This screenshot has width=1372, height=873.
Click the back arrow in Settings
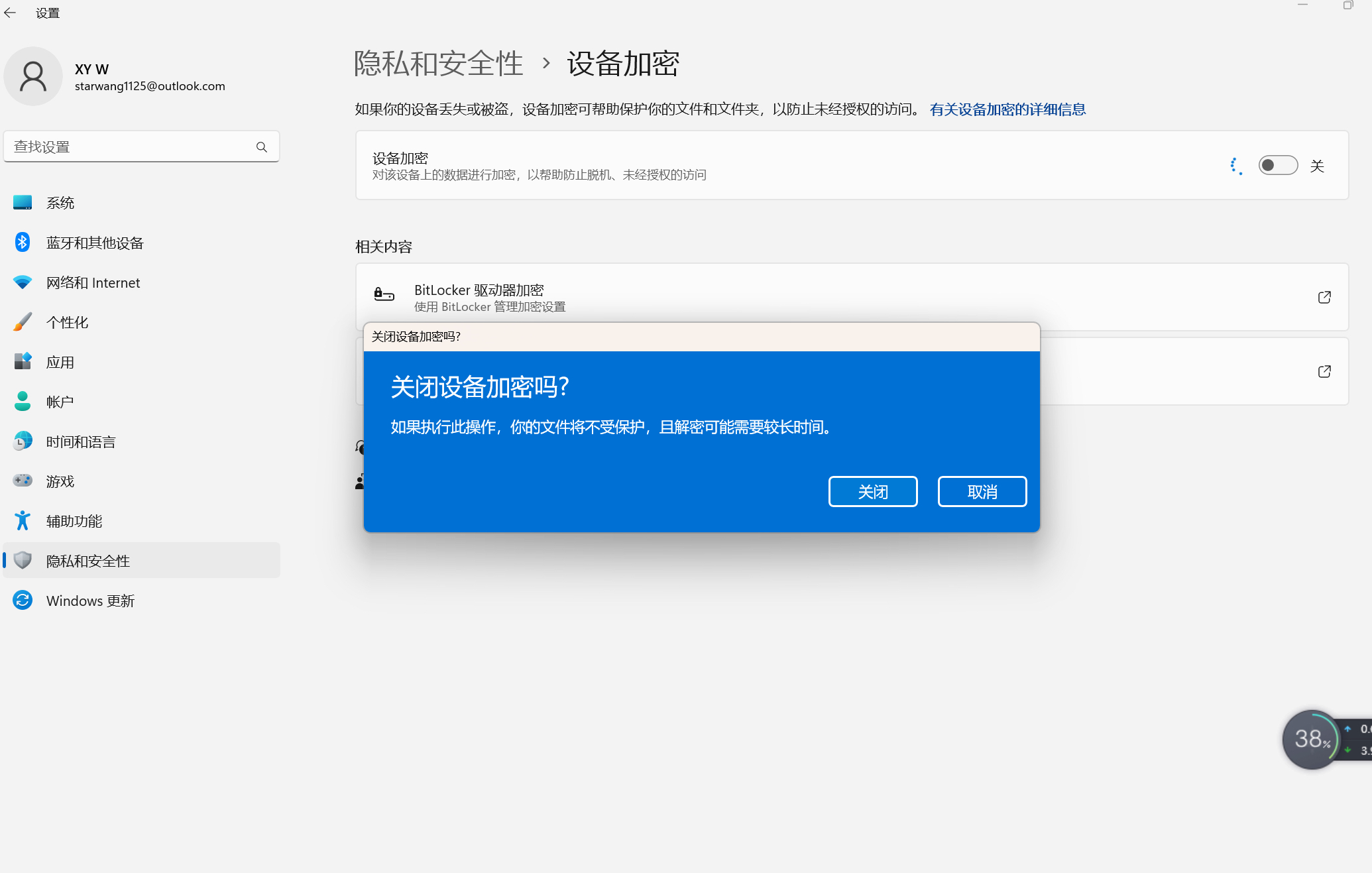(10, 13)
